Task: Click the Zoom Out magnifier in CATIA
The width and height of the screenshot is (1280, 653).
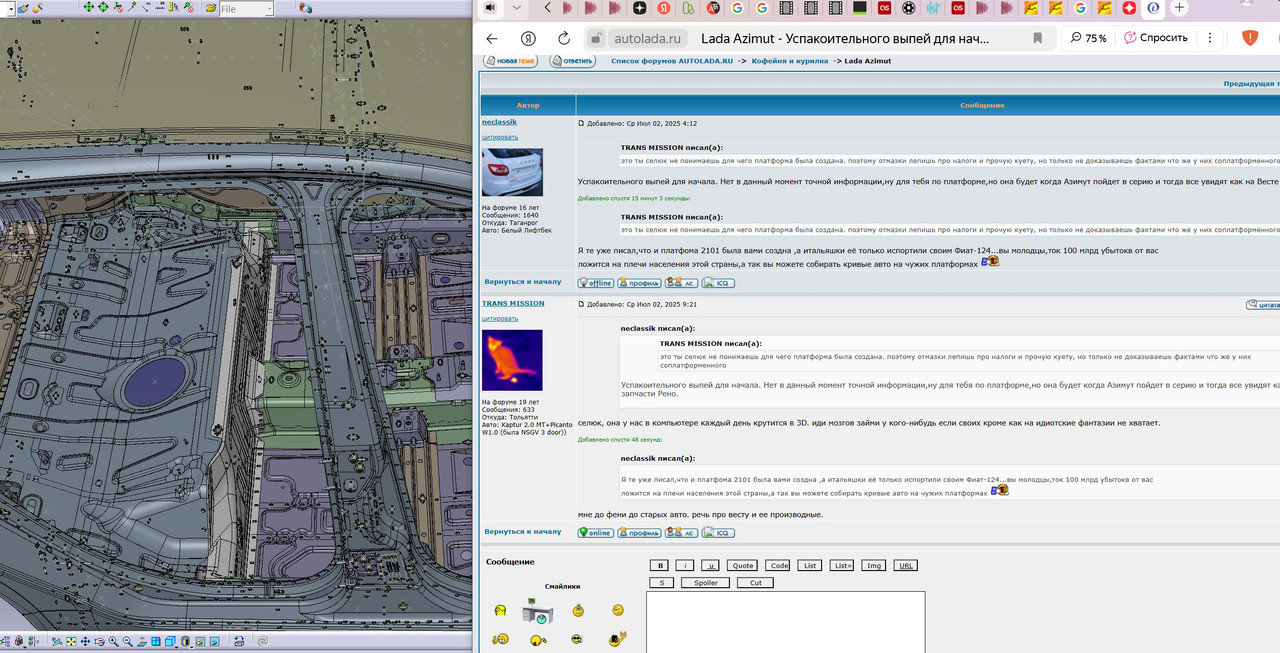Action: coord(128,641)
